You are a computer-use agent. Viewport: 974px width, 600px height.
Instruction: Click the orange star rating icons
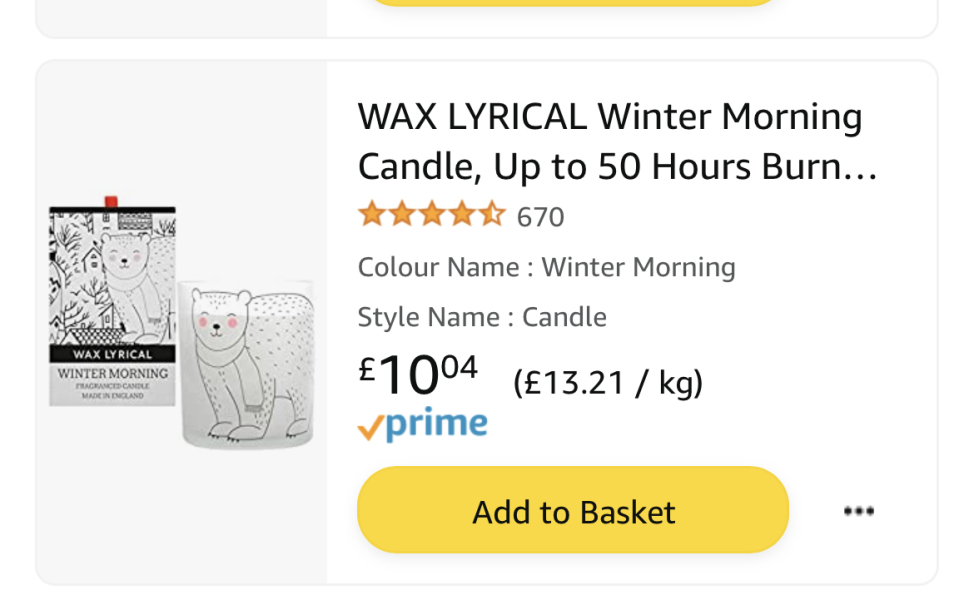coord(431,215)
